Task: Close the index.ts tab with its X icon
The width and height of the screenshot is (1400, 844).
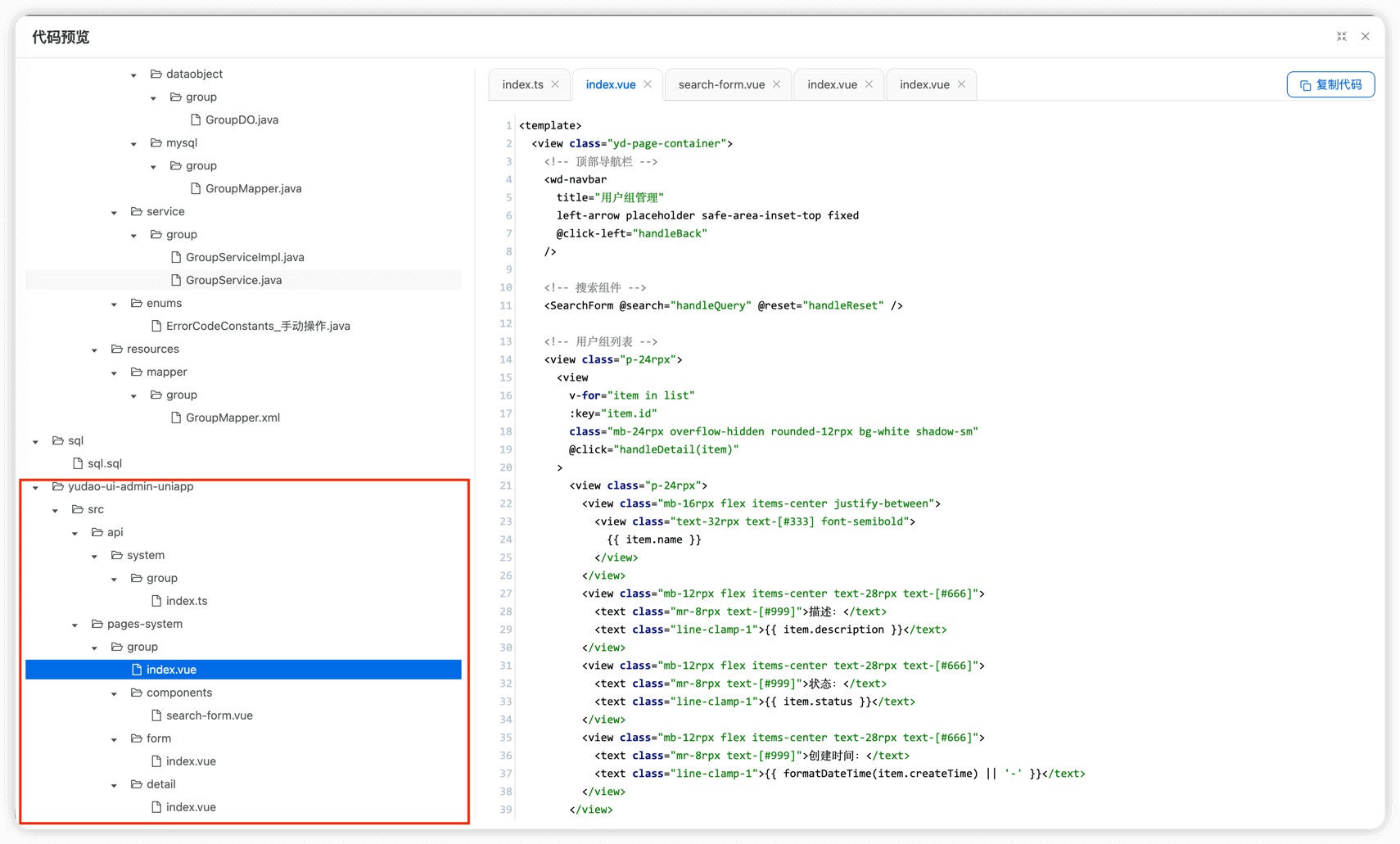Action: pyautogui.click(x=555, y=84)
